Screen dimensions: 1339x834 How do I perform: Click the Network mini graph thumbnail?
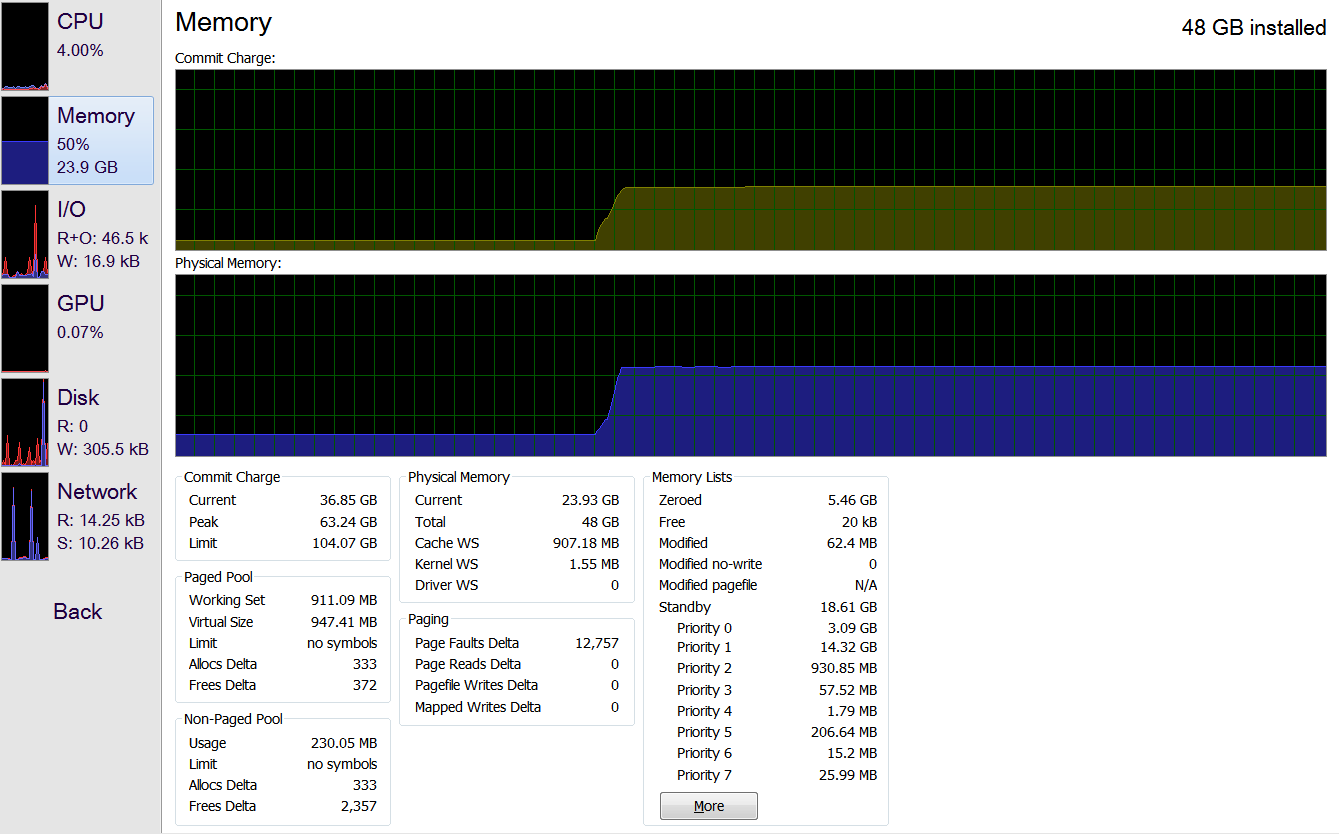(x=25, y=516)
